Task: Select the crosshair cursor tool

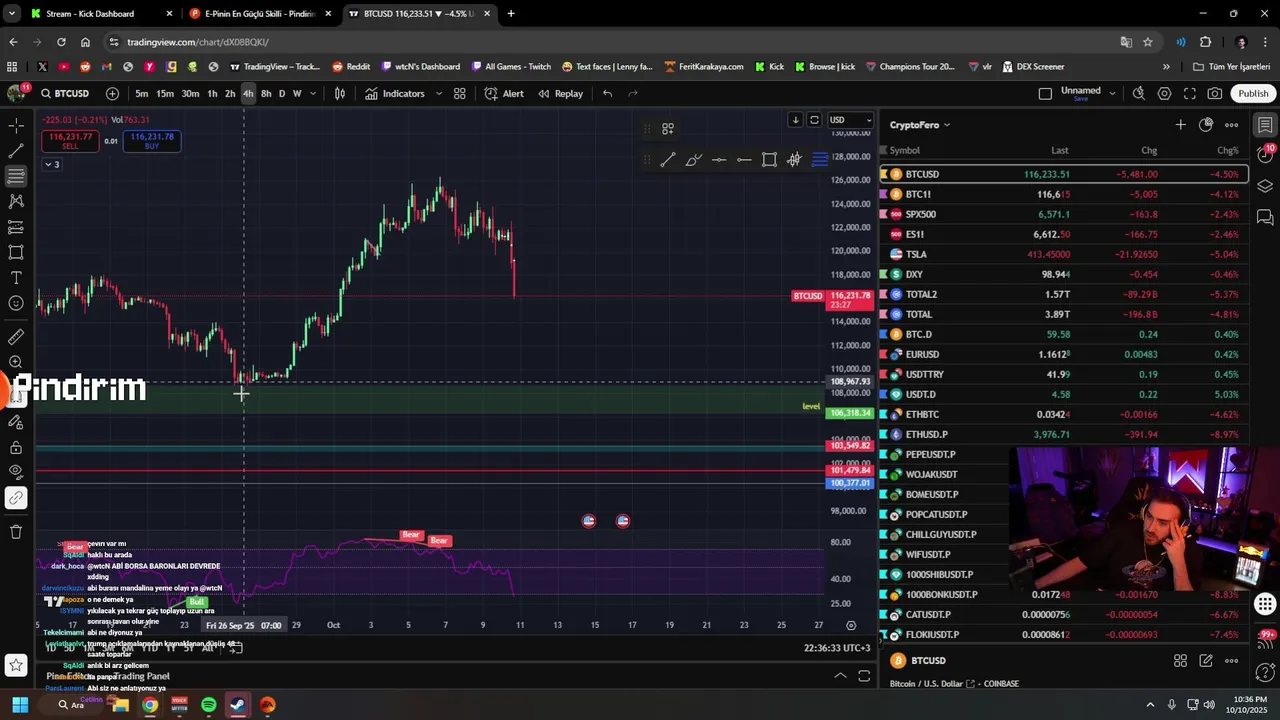Action: click(16, 126)
